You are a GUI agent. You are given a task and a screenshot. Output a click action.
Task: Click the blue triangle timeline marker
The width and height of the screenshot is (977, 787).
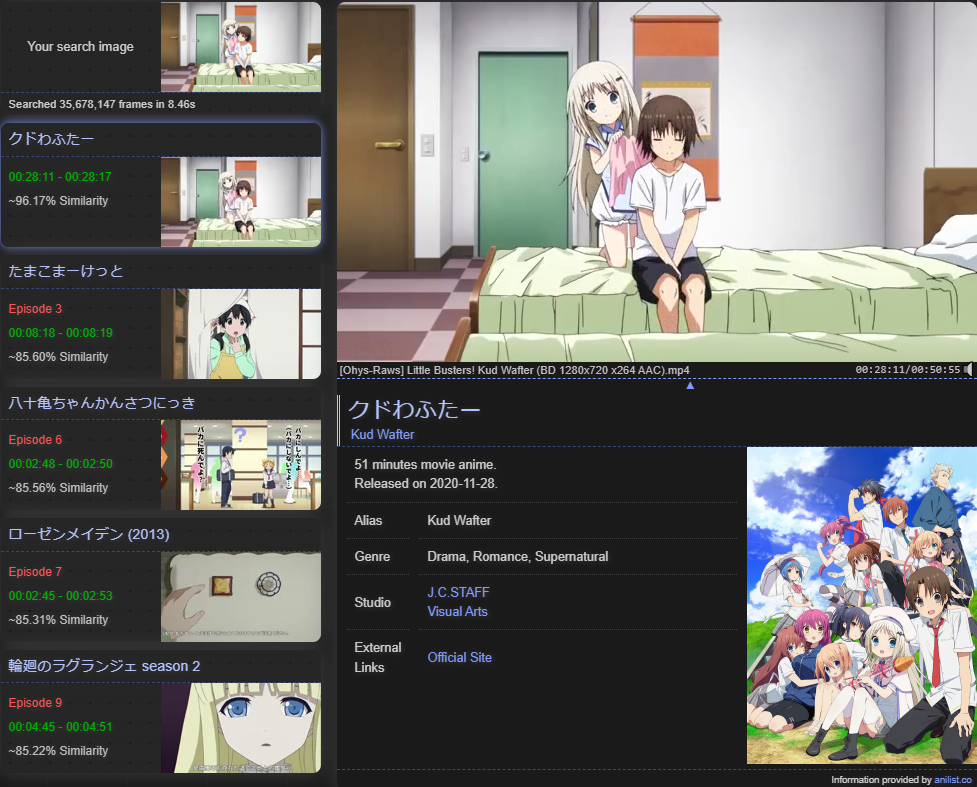coord(690,386)
